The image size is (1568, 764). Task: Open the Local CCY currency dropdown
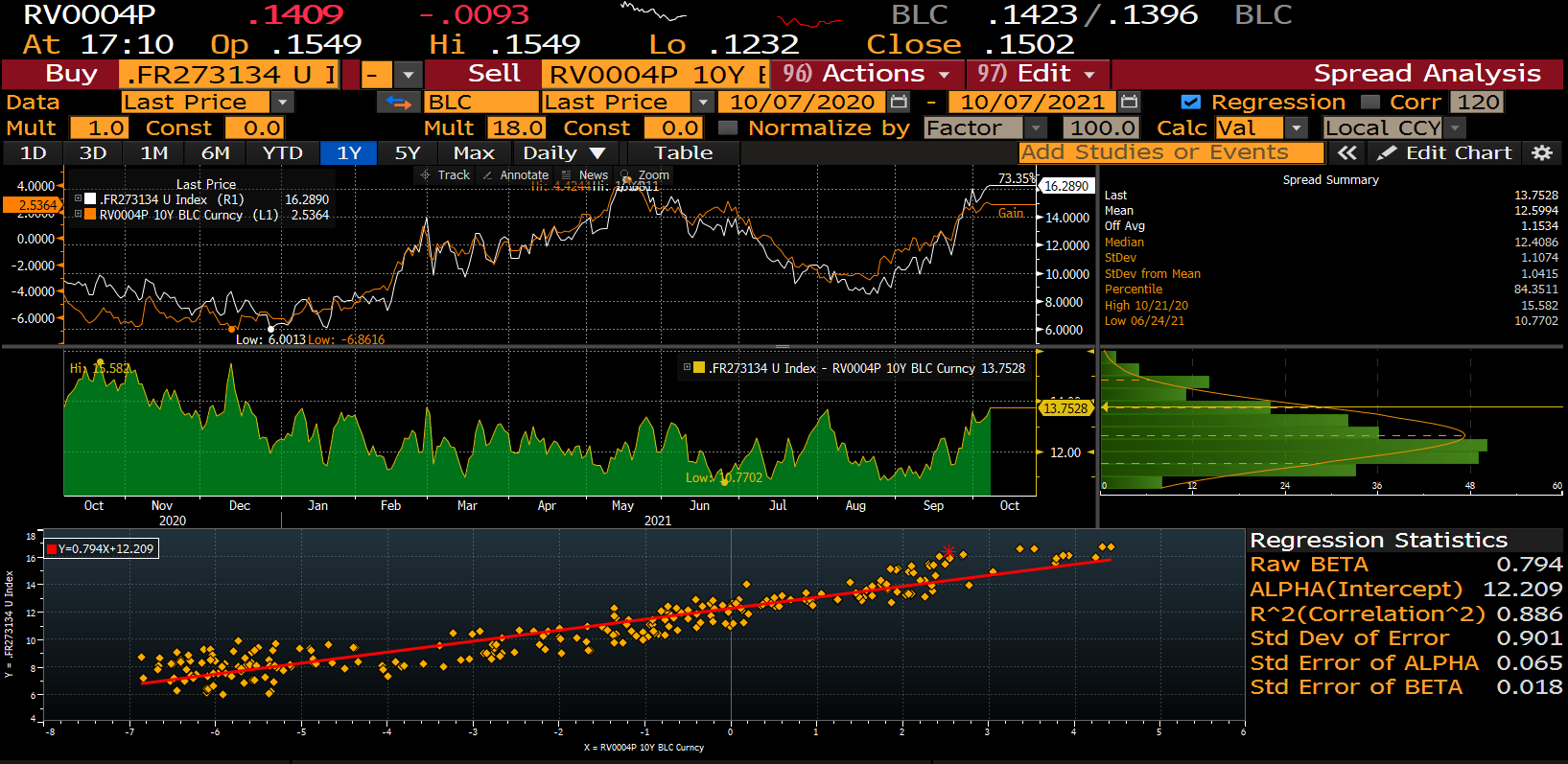point(1456,127)
